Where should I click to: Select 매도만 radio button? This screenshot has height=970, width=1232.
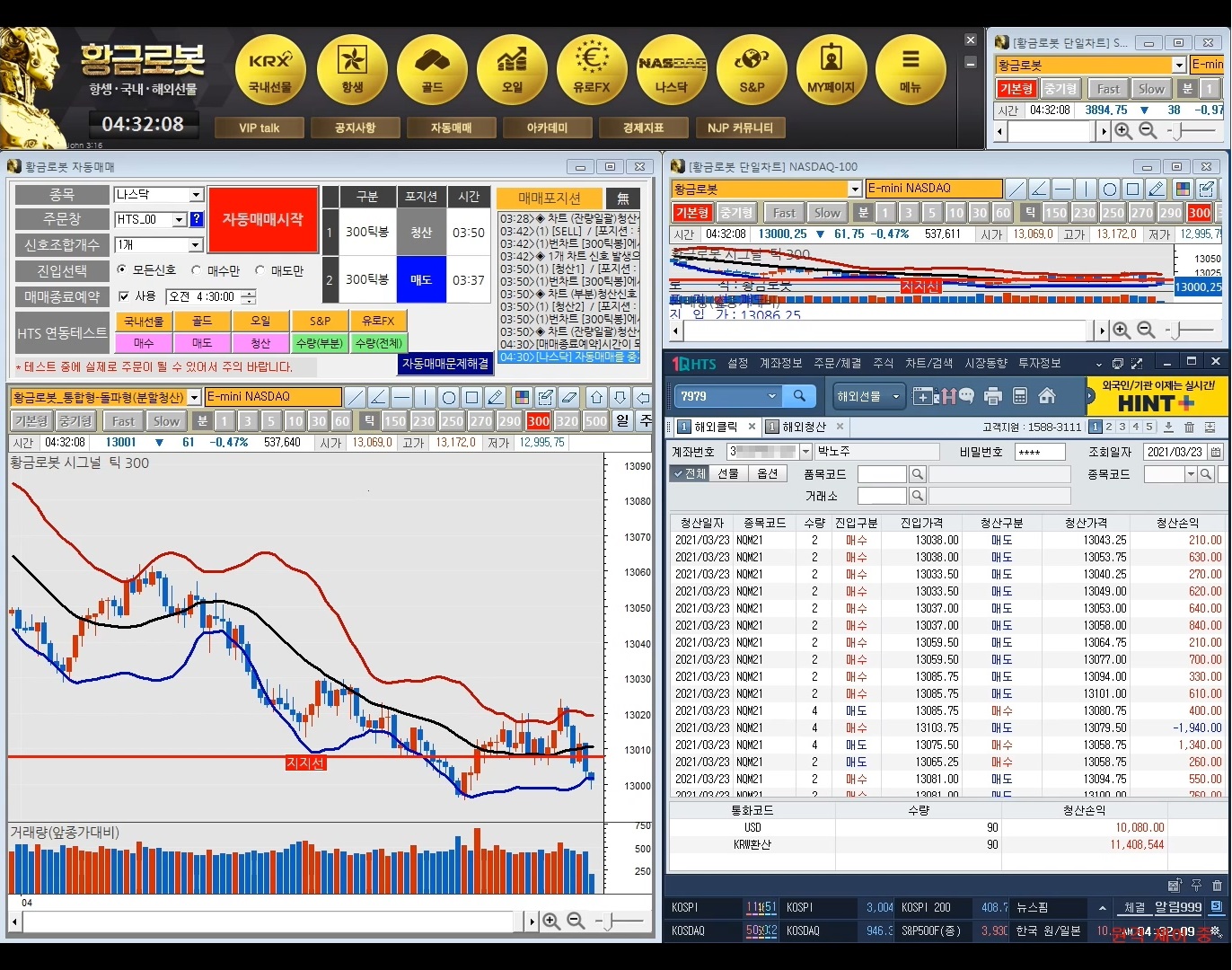(x=260, y=269)
